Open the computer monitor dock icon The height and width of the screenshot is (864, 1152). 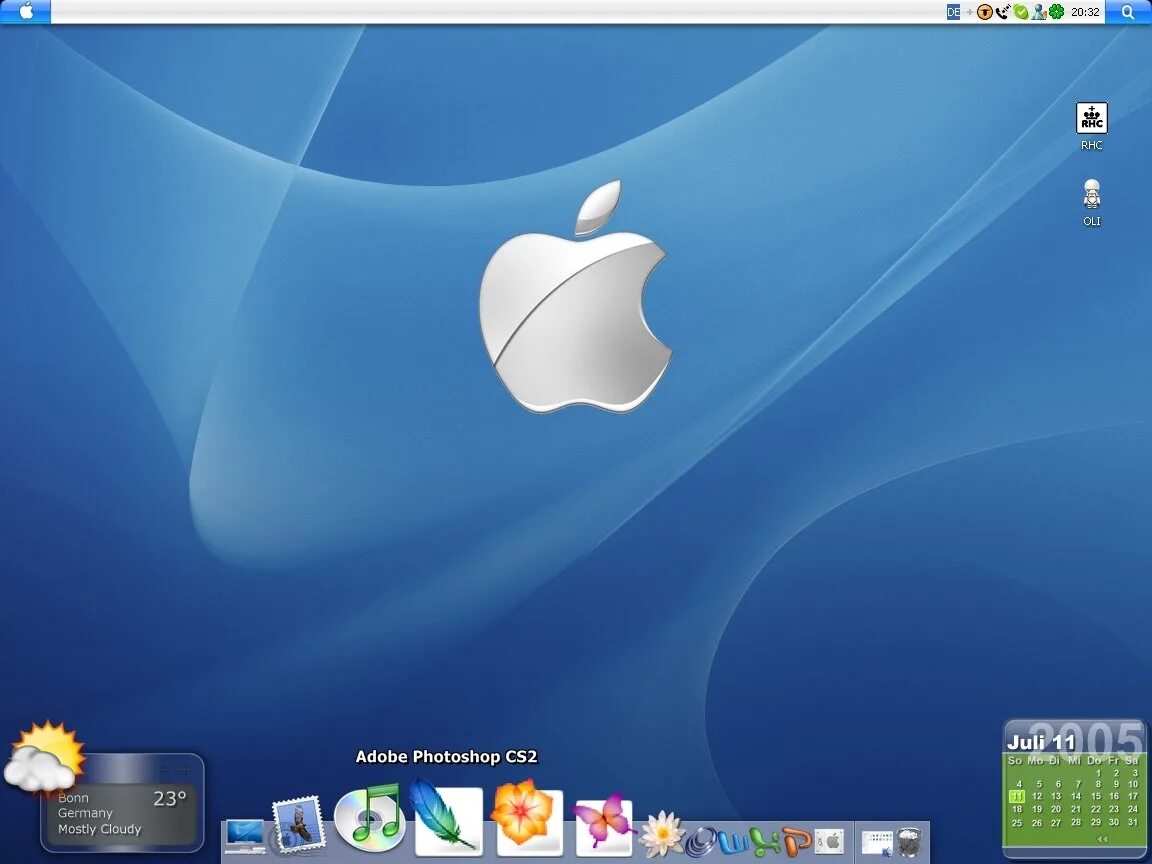click(245, 836)
